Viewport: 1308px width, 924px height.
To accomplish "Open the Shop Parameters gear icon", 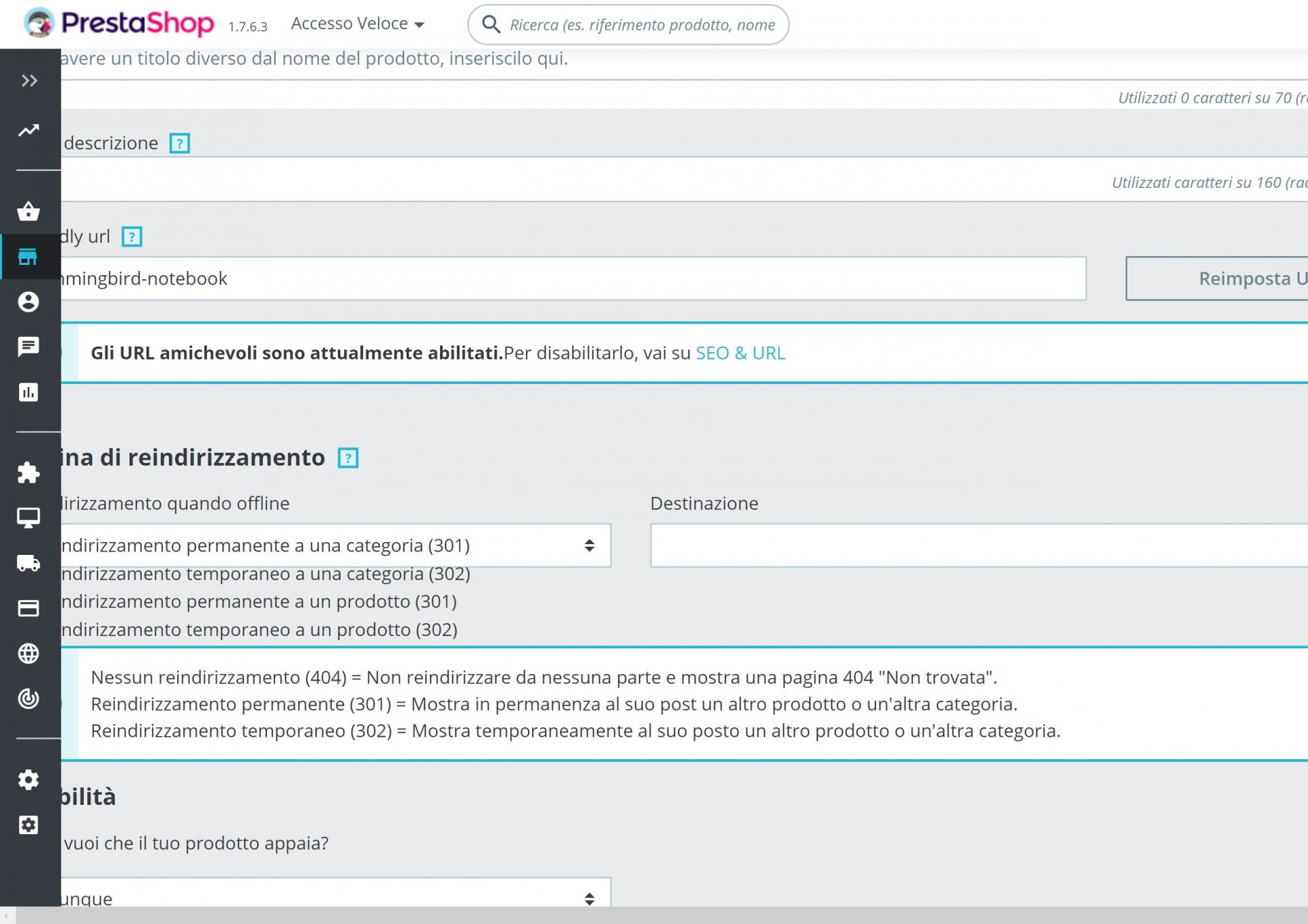I will click(x=29, y=780).
